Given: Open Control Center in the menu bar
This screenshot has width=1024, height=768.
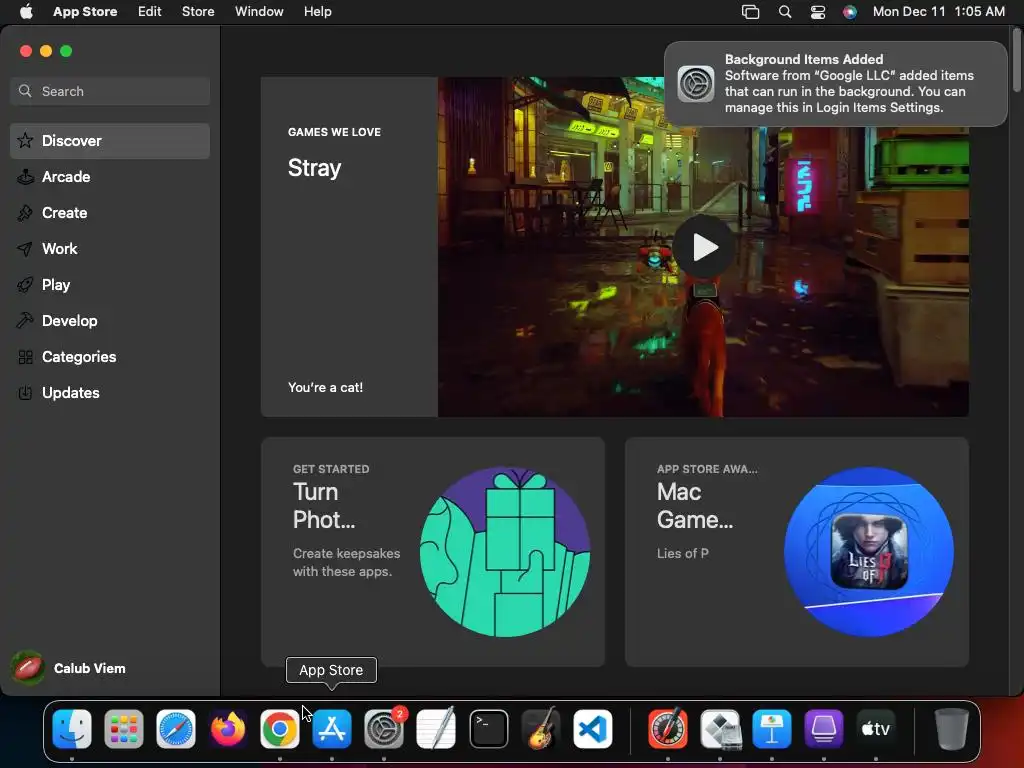Looking at the screenshot, I should tap(818, 12).
